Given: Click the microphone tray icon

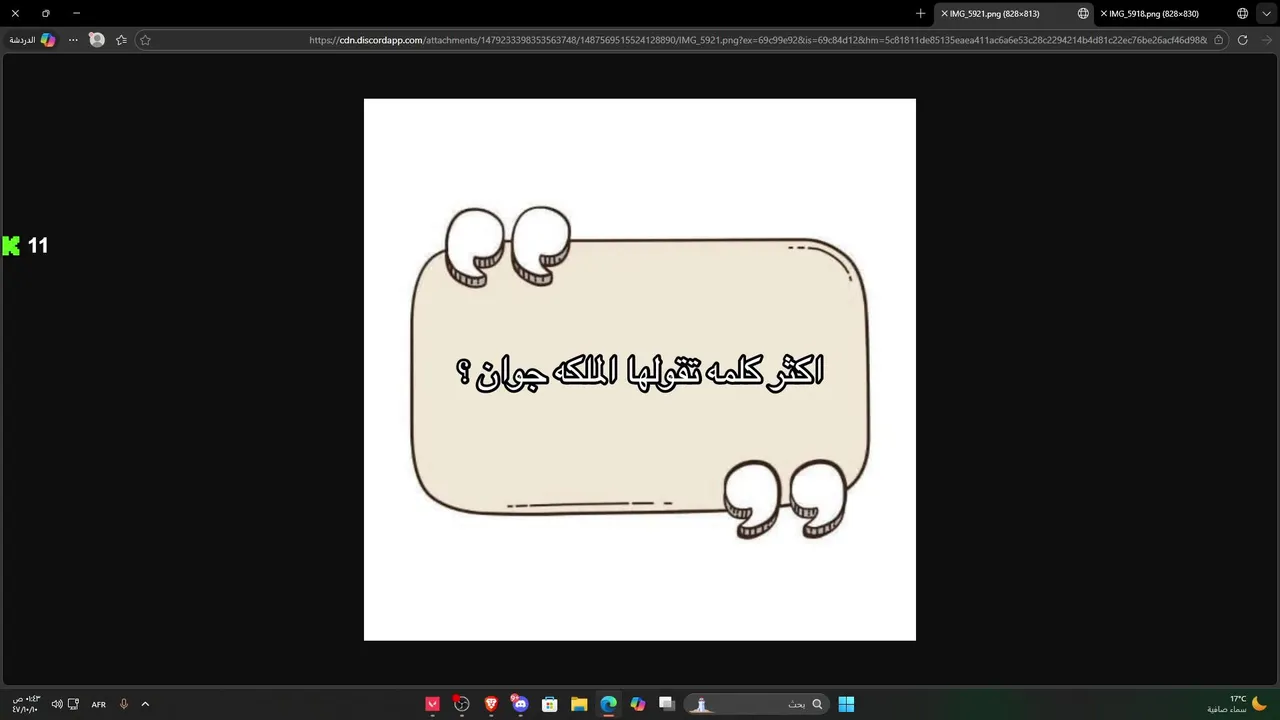Looking at the screenshot, I should point(124,704).
